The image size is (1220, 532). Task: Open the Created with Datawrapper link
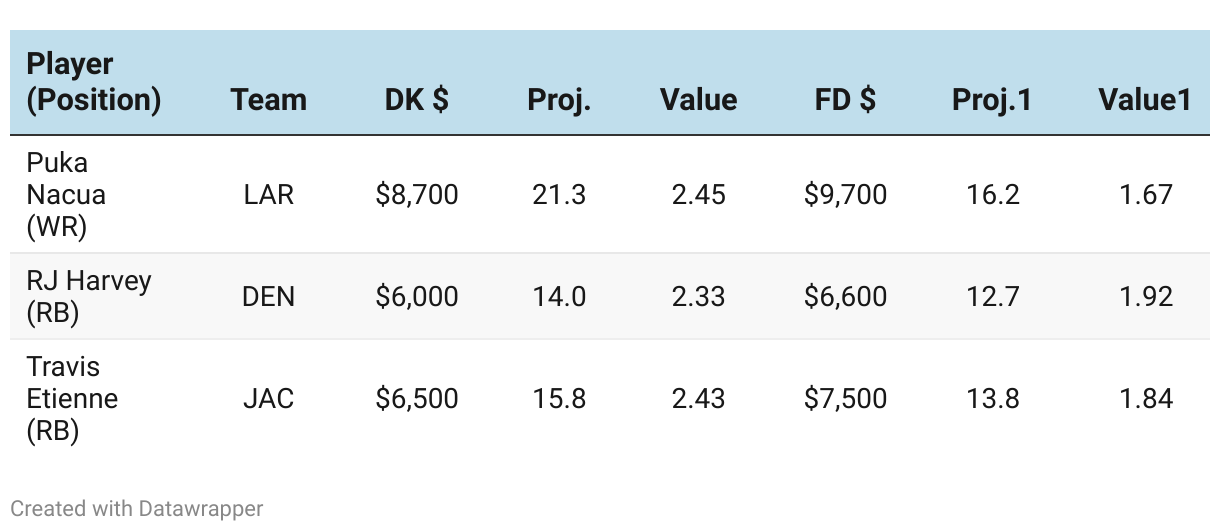click(137, 509)
